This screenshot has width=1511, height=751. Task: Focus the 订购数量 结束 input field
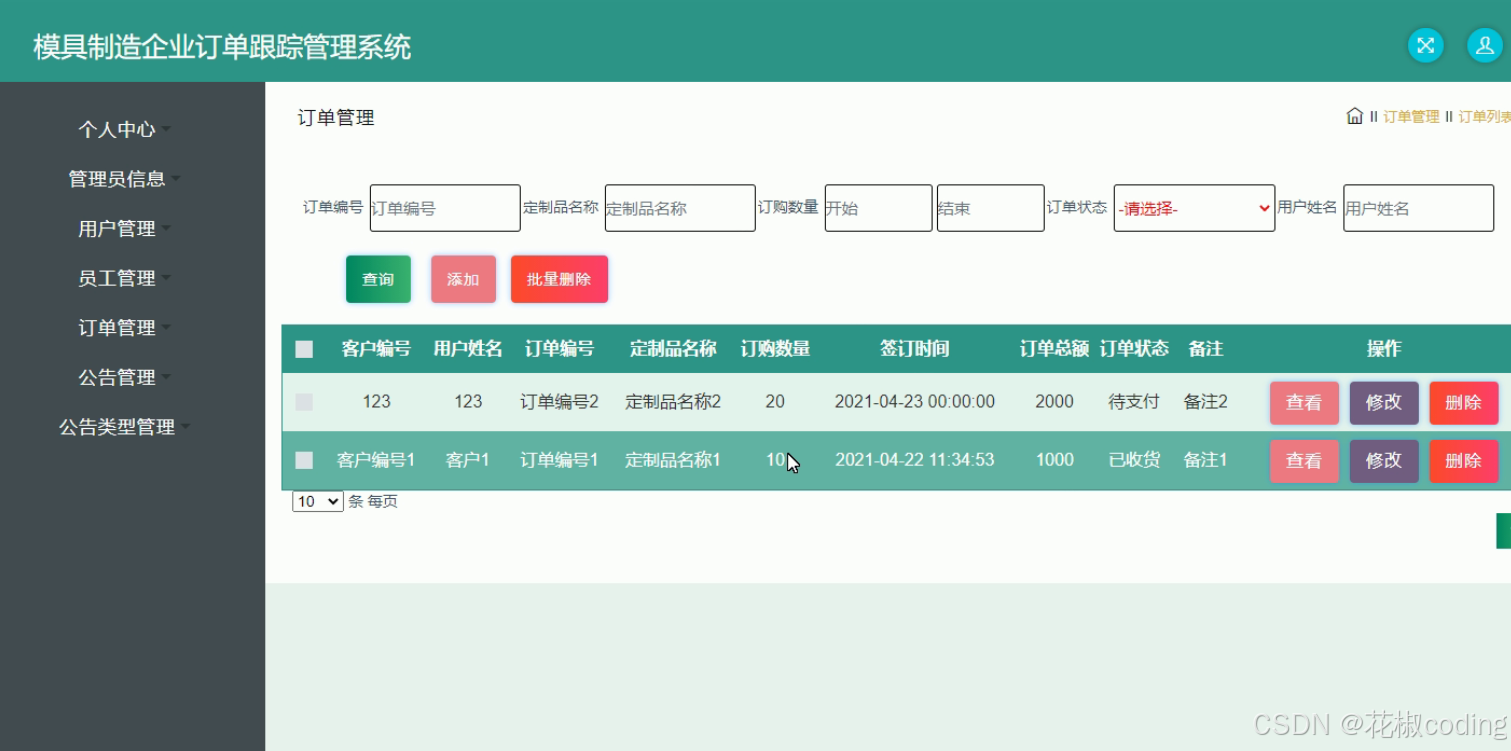[990, 208]
